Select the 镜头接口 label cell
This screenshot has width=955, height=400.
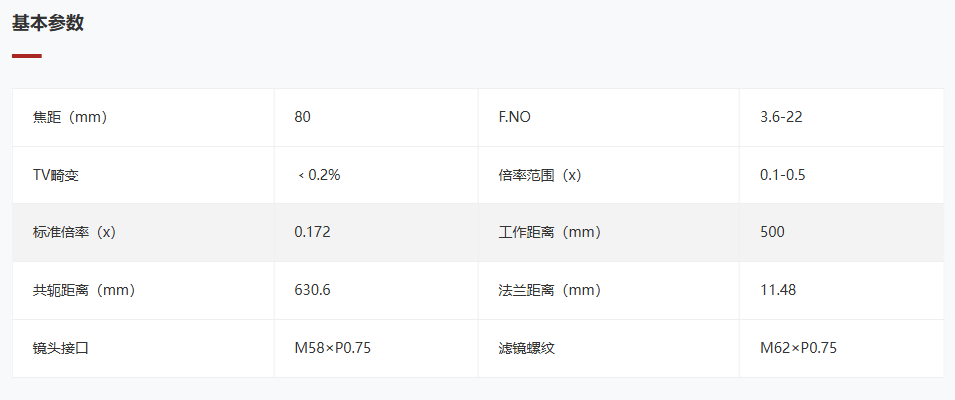pyautogui.click(x=143, y=349)
